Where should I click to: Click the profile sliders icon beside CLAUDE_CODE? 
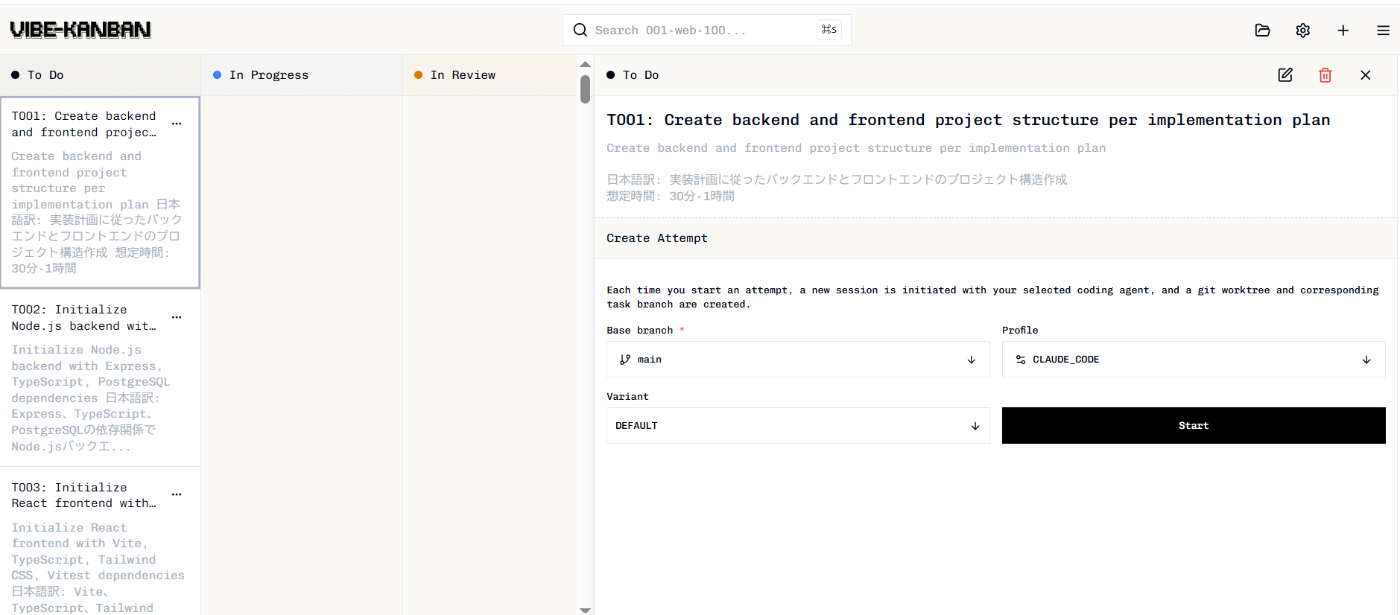pyautogui.click(x=1020, y=359)
